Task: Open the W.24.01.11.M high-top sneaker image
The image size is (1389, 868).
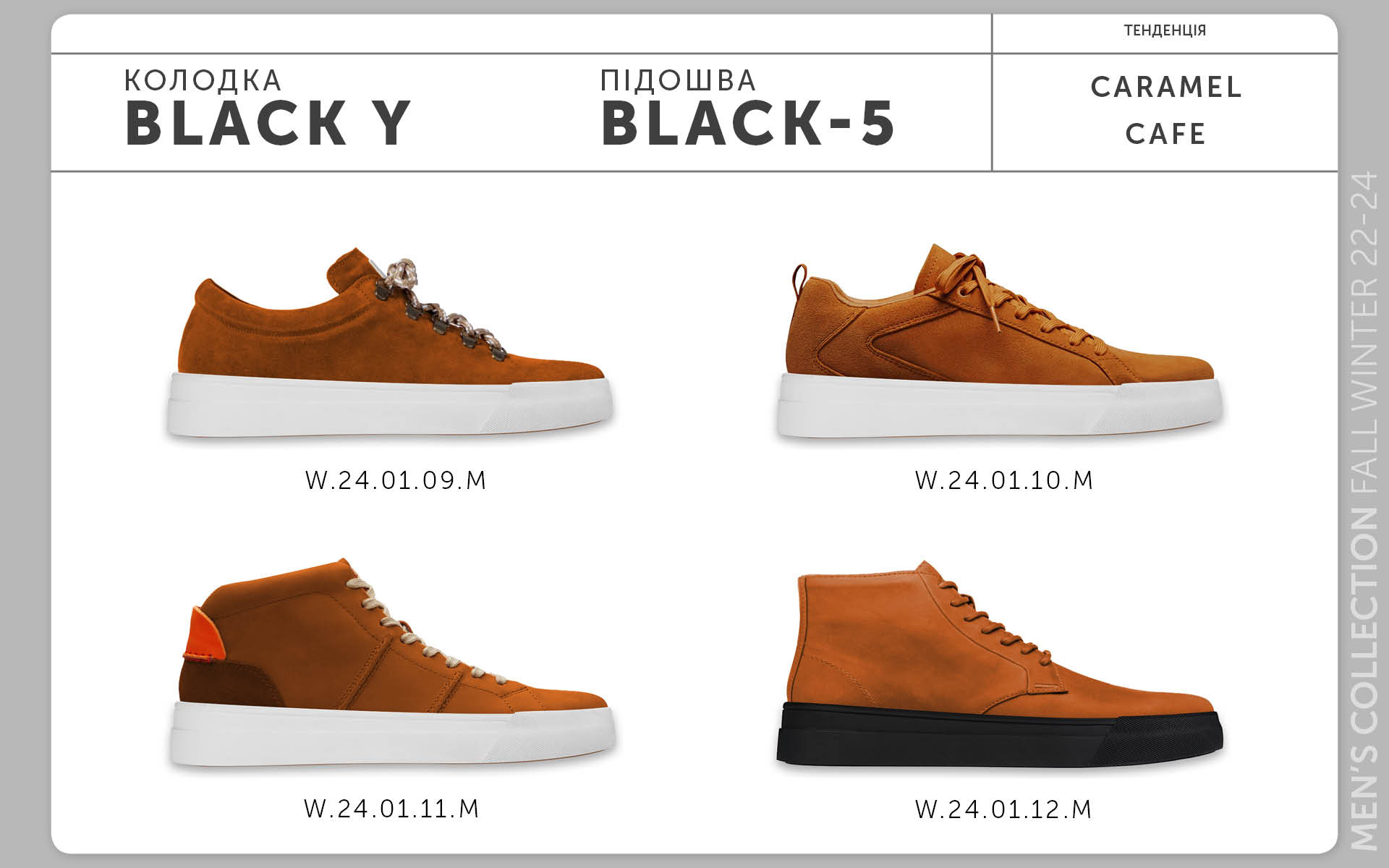Action: click(x=393, y=662)
